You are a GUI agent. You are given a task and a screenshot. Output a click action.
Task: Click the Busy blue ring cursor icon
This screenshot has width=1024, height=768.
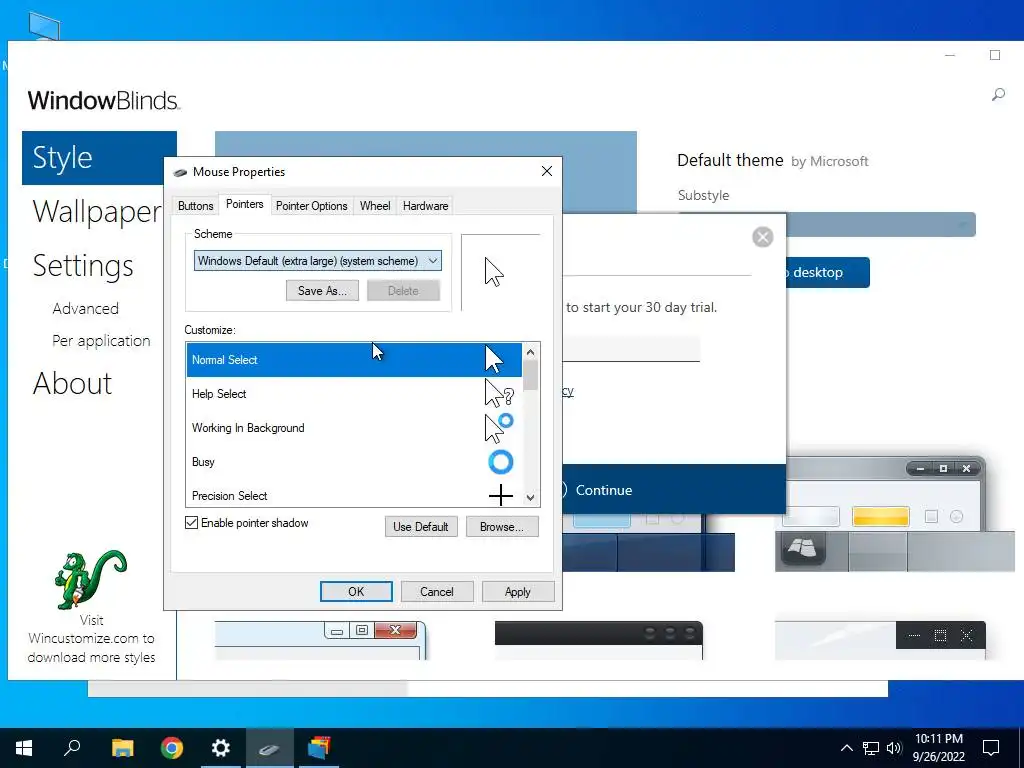[x=501, y=462]
